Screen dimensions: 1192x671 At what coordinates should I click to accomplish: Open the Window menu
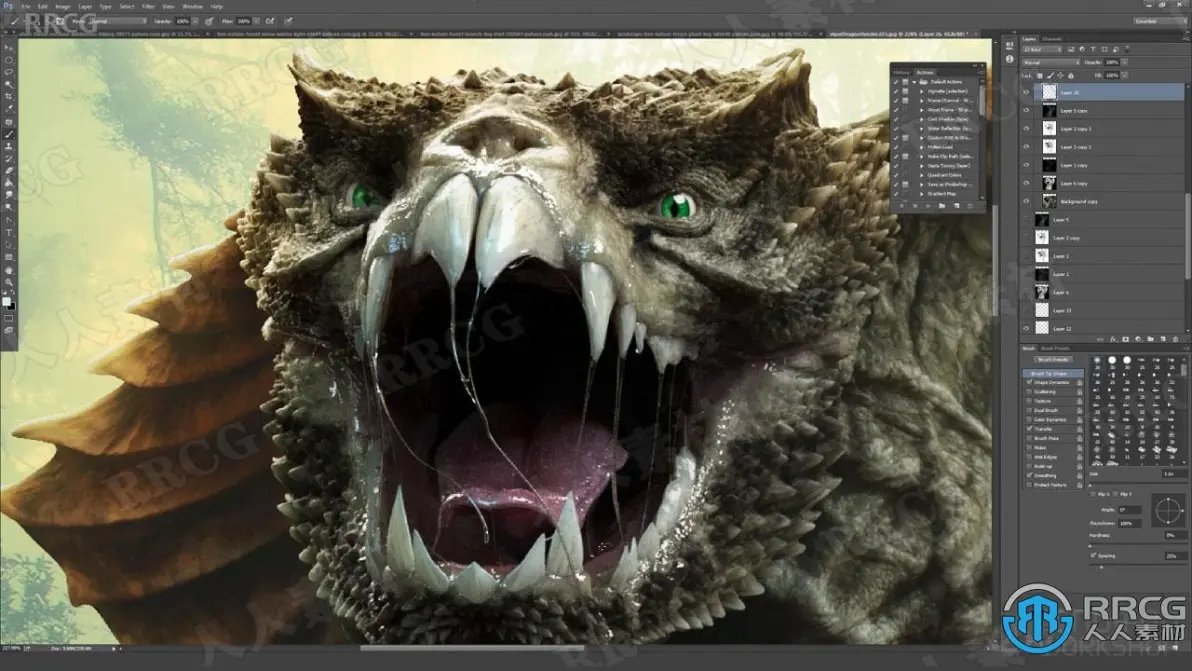(192, 6)
